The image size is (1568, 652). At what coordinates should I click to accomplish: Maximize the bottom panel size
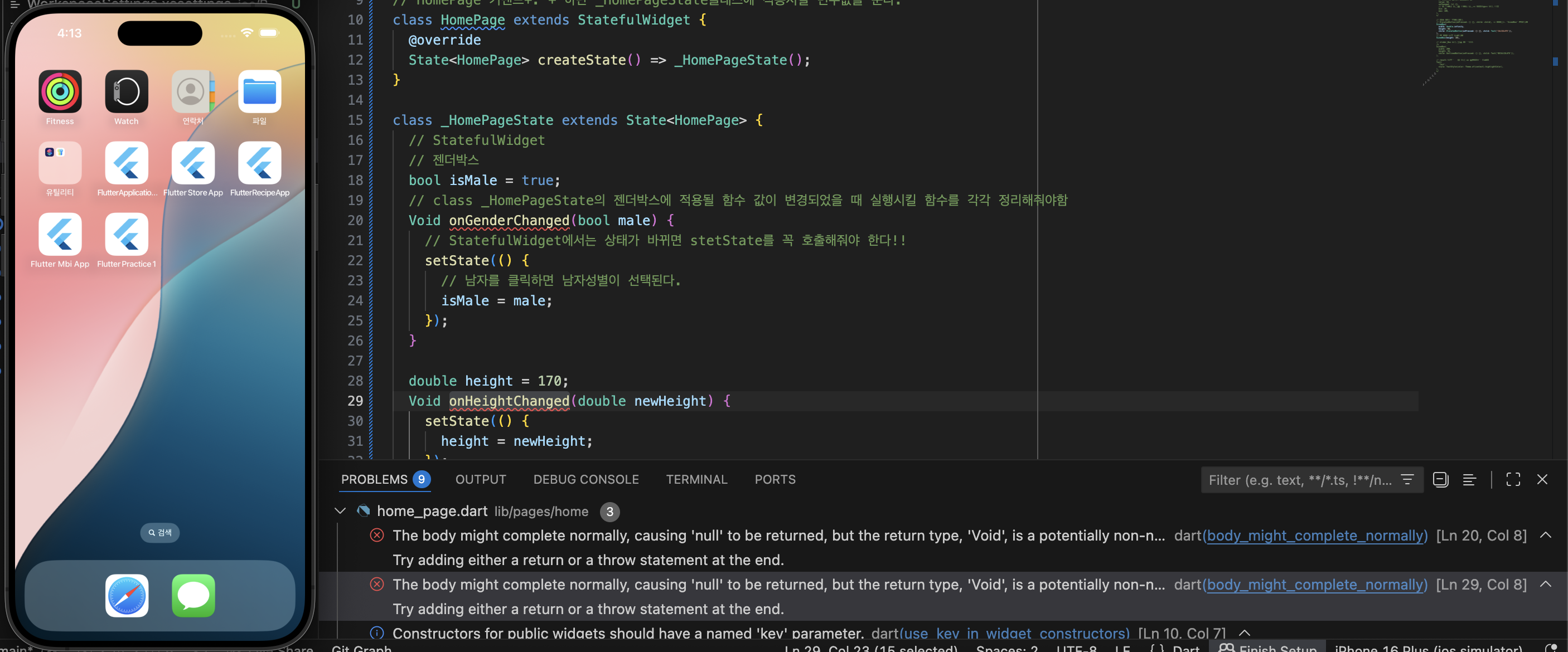click(1513, 479)
